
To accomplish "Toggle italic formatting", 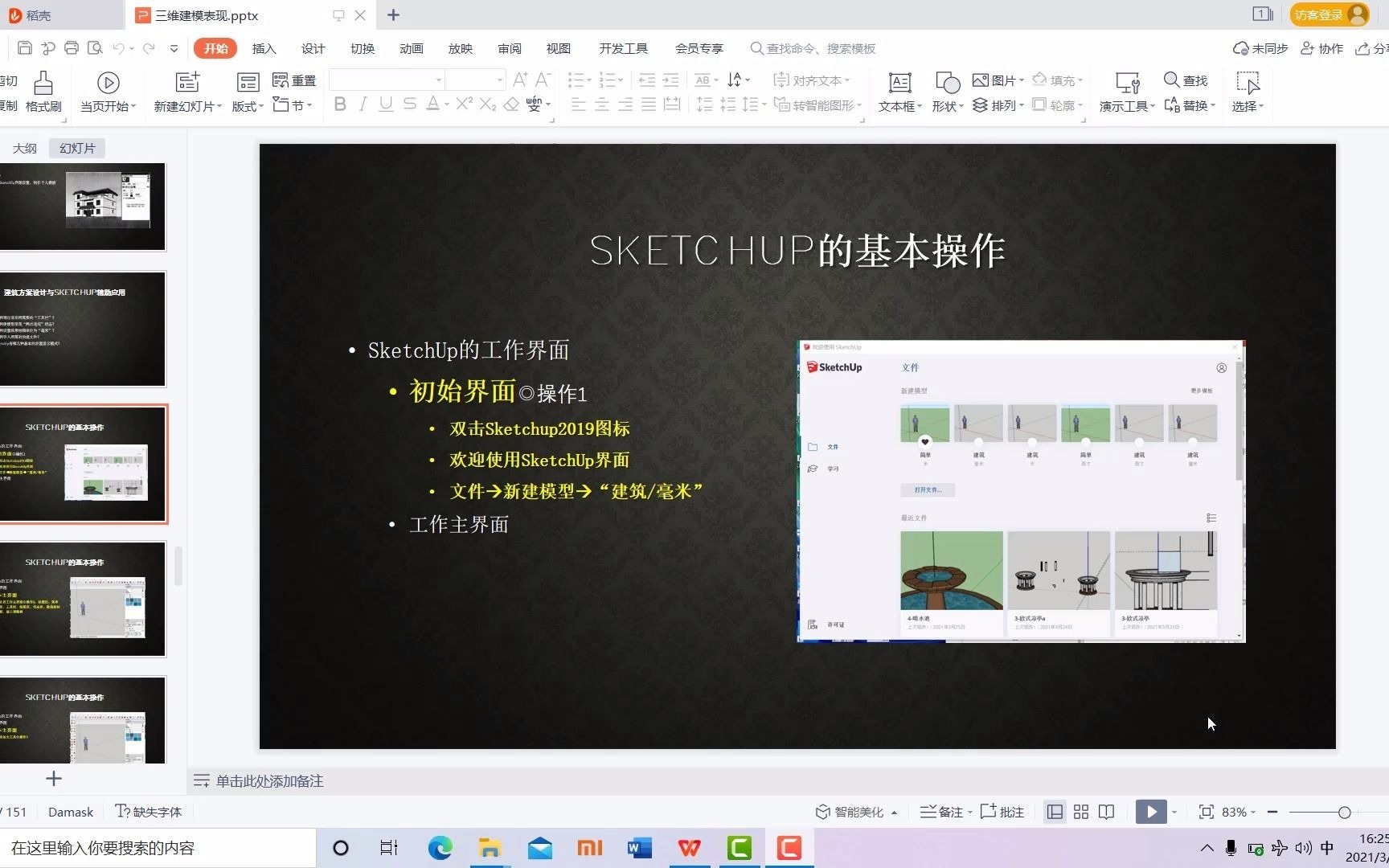I will click(x=363, y=104).
